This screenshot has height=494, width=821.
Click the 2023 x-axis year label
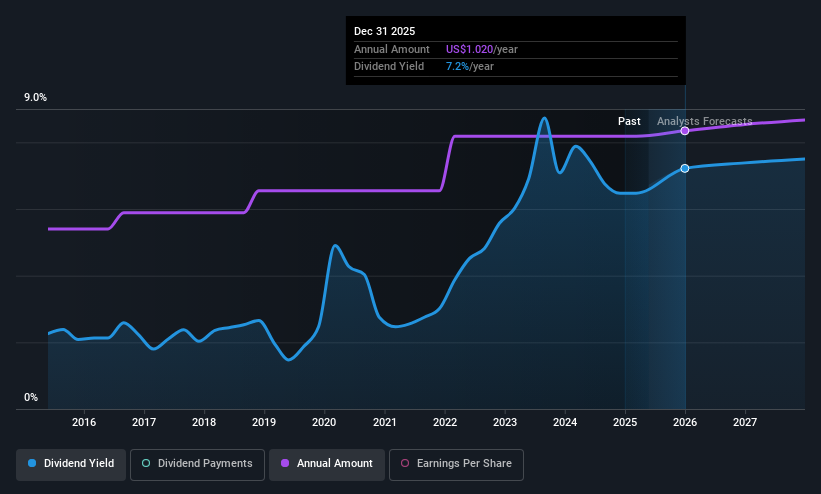pyautogui.click(x=505, y=422)
